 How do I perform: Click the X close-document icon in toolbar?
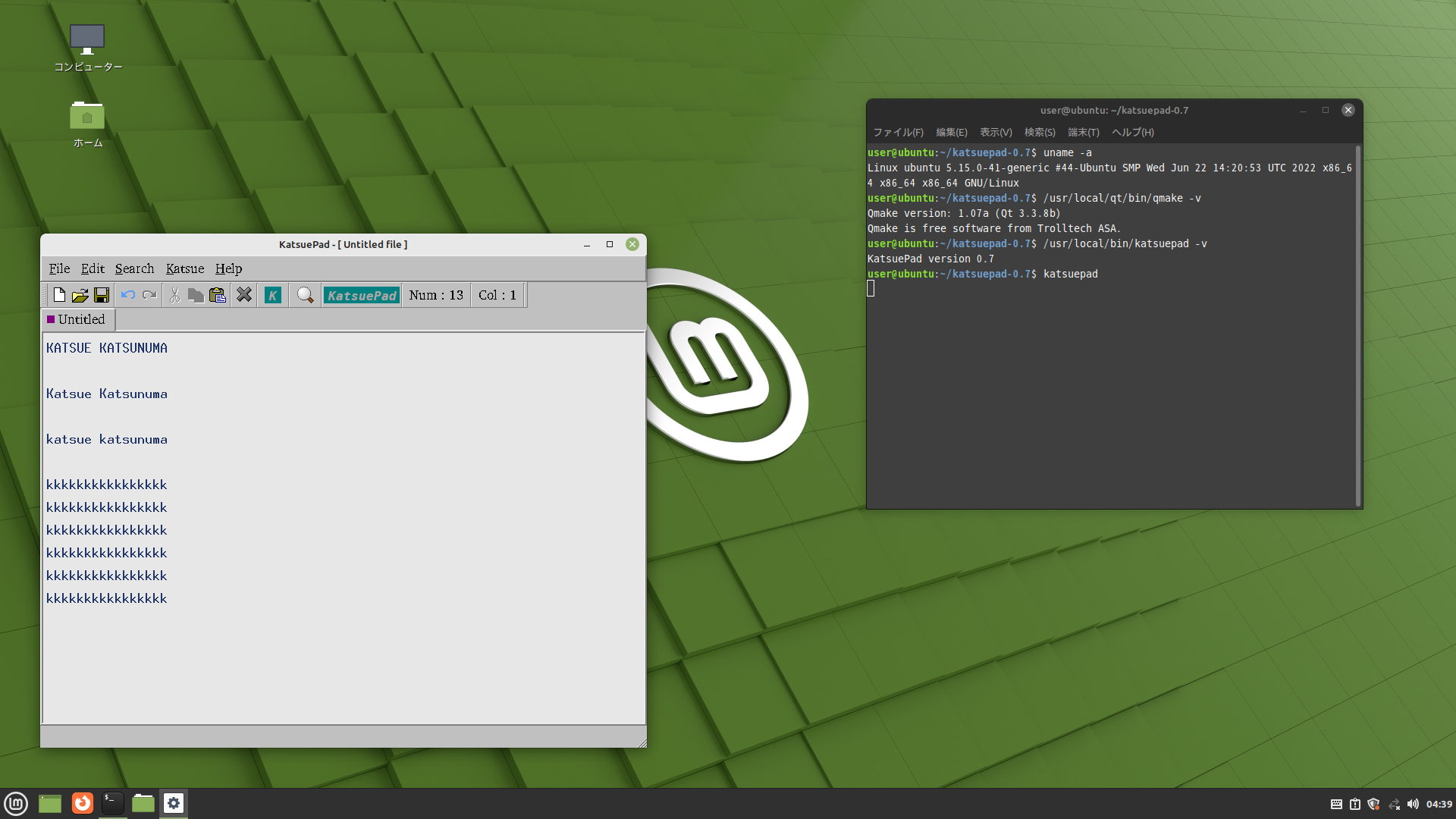point(244,295)
